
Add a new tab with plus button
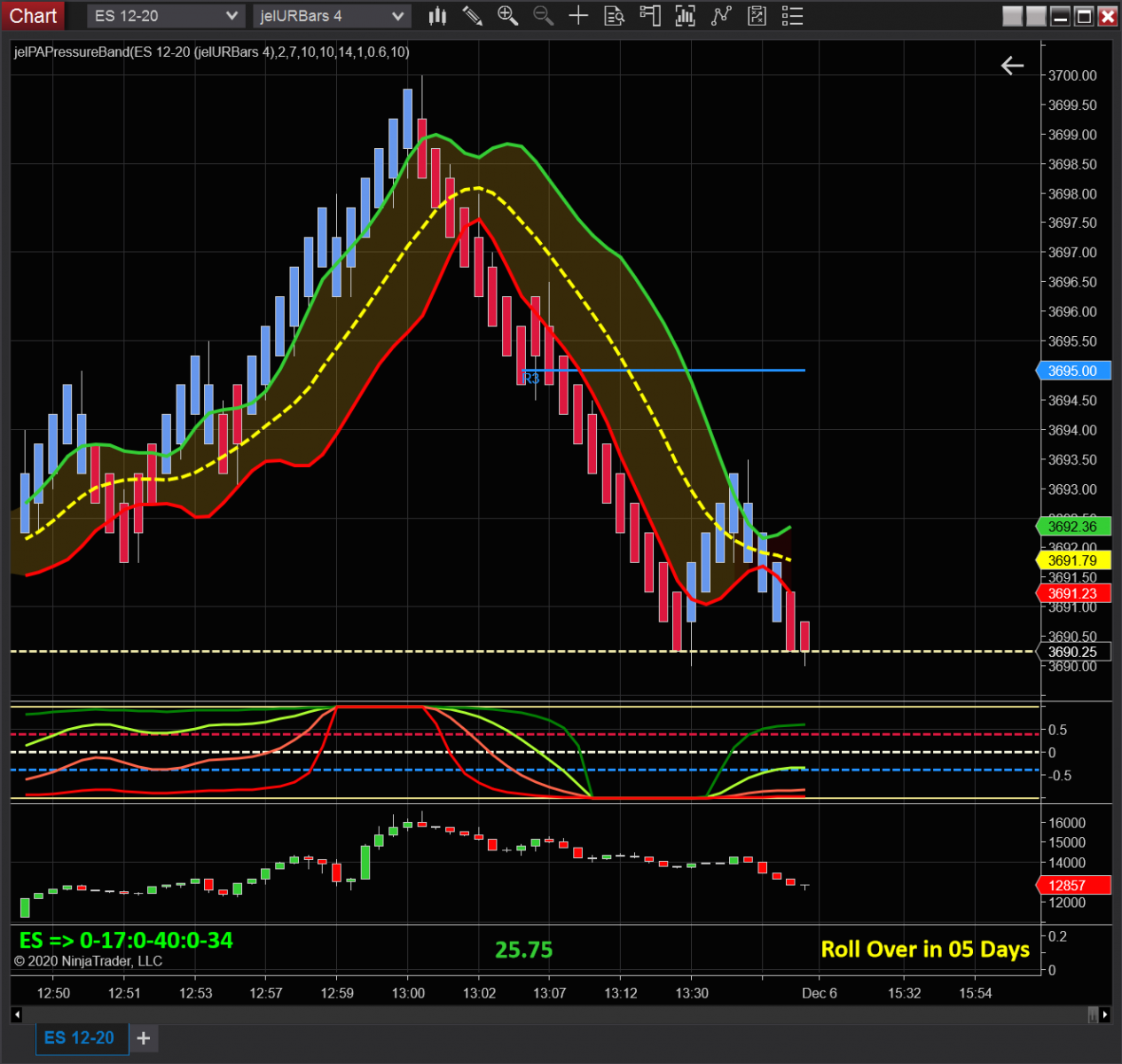(144, 1038)
